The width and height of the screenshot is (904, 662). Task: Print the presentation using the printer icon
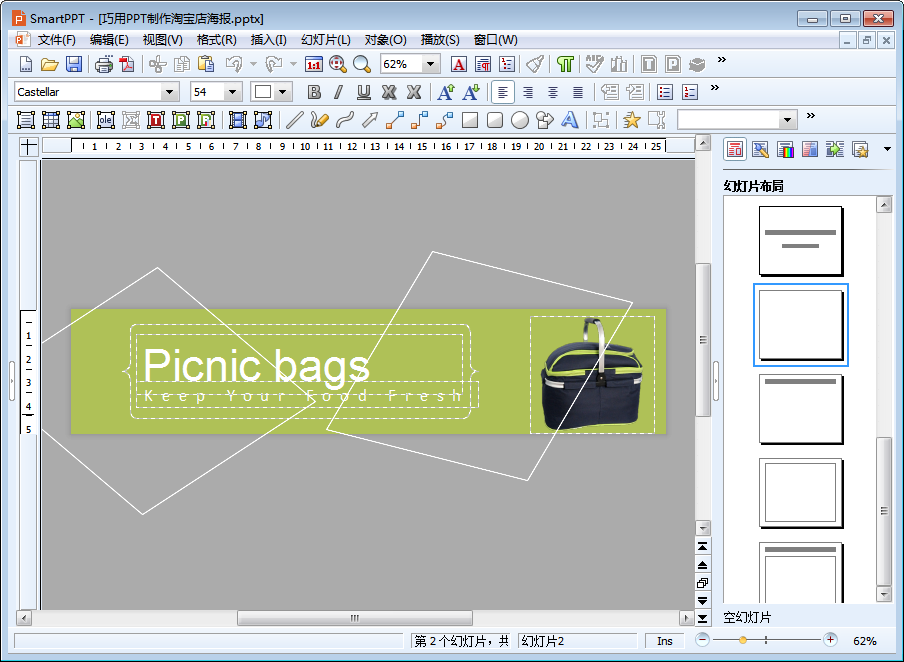tap(104, 64)
